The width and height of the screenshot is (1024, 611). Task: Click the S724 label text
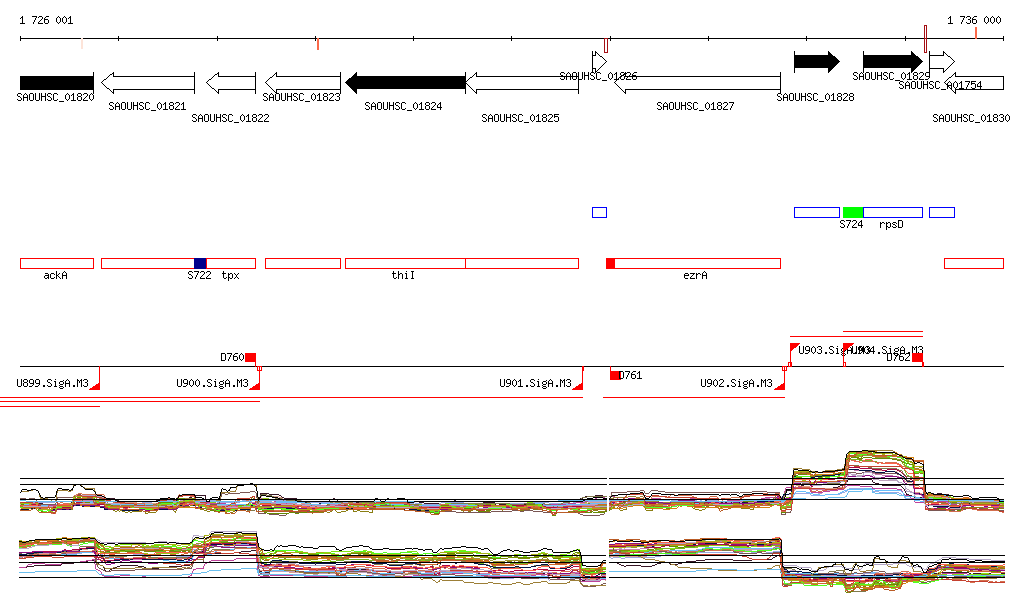coord(851,225)
